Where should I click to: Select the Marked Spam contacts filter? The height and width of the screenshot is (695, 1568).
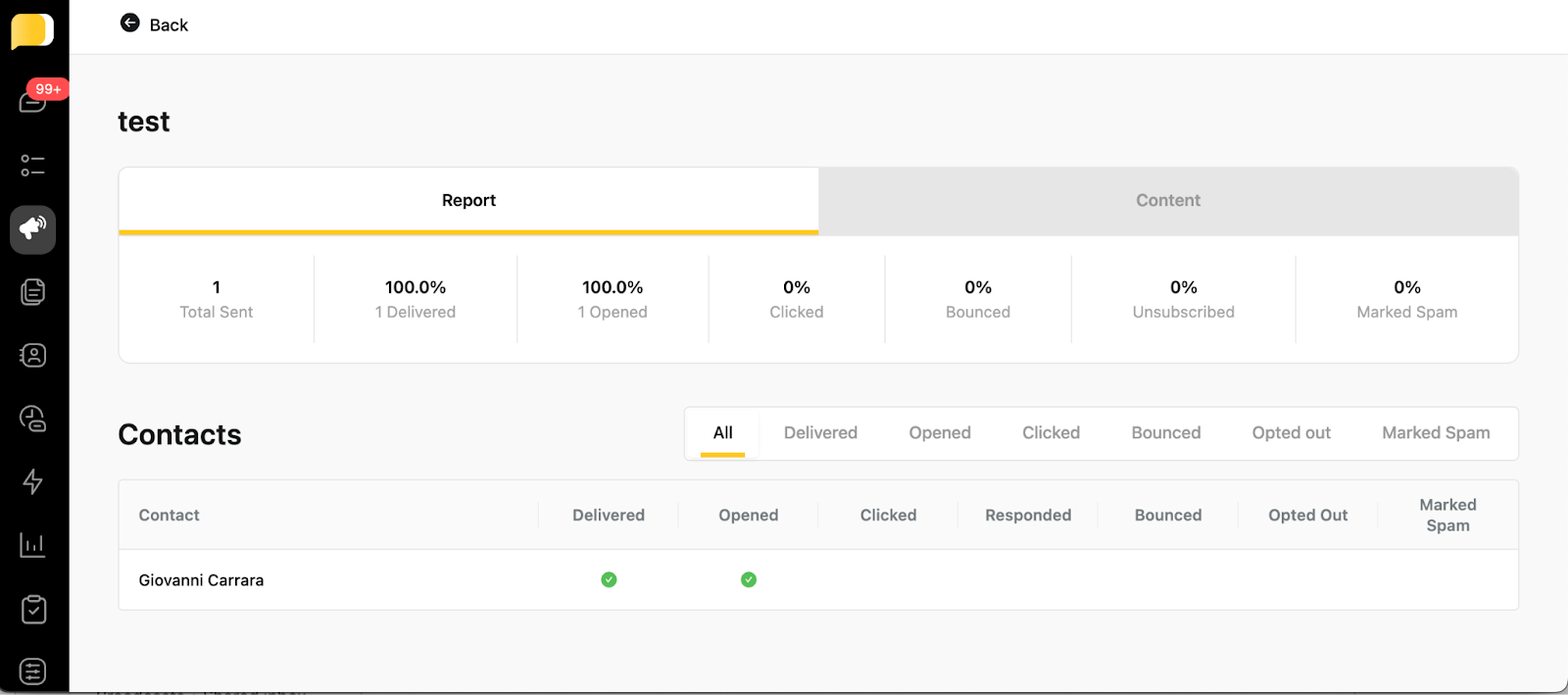point(1436,432)
